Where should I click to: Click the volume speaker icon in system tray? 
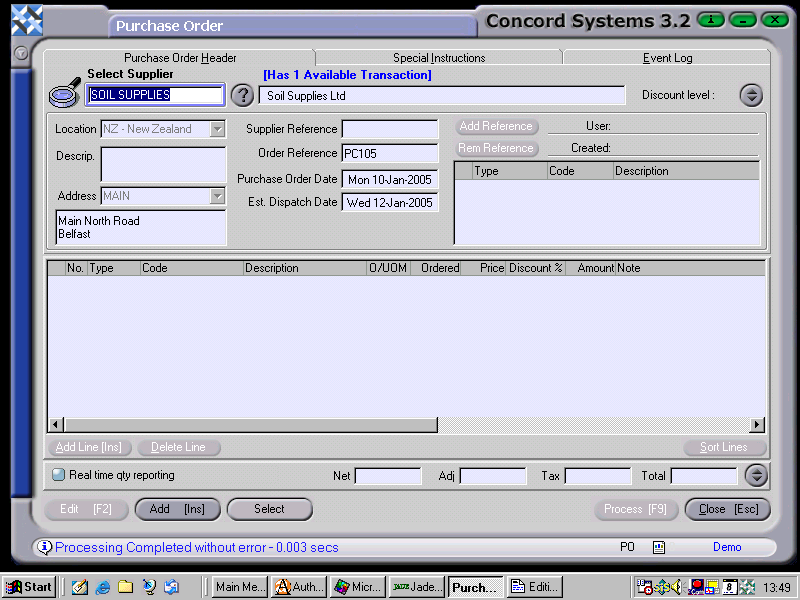tap(676, 586)
